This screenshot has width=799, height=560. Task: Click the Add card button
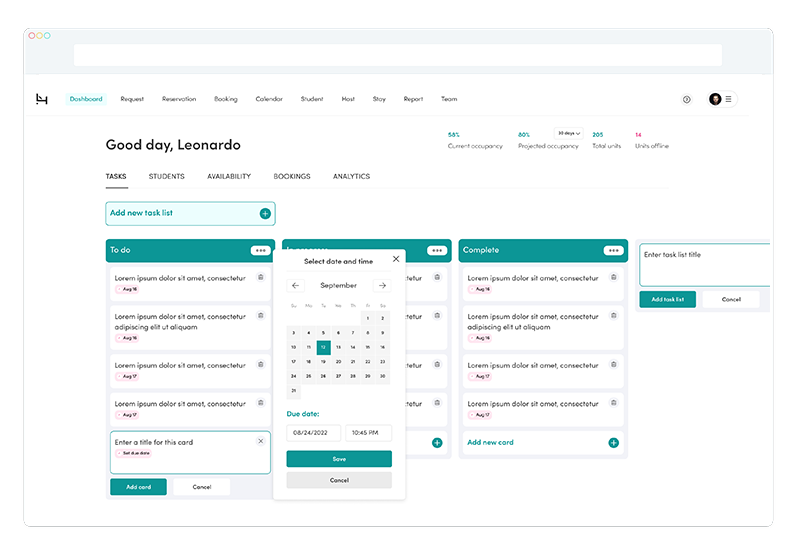tap(138, 487)
